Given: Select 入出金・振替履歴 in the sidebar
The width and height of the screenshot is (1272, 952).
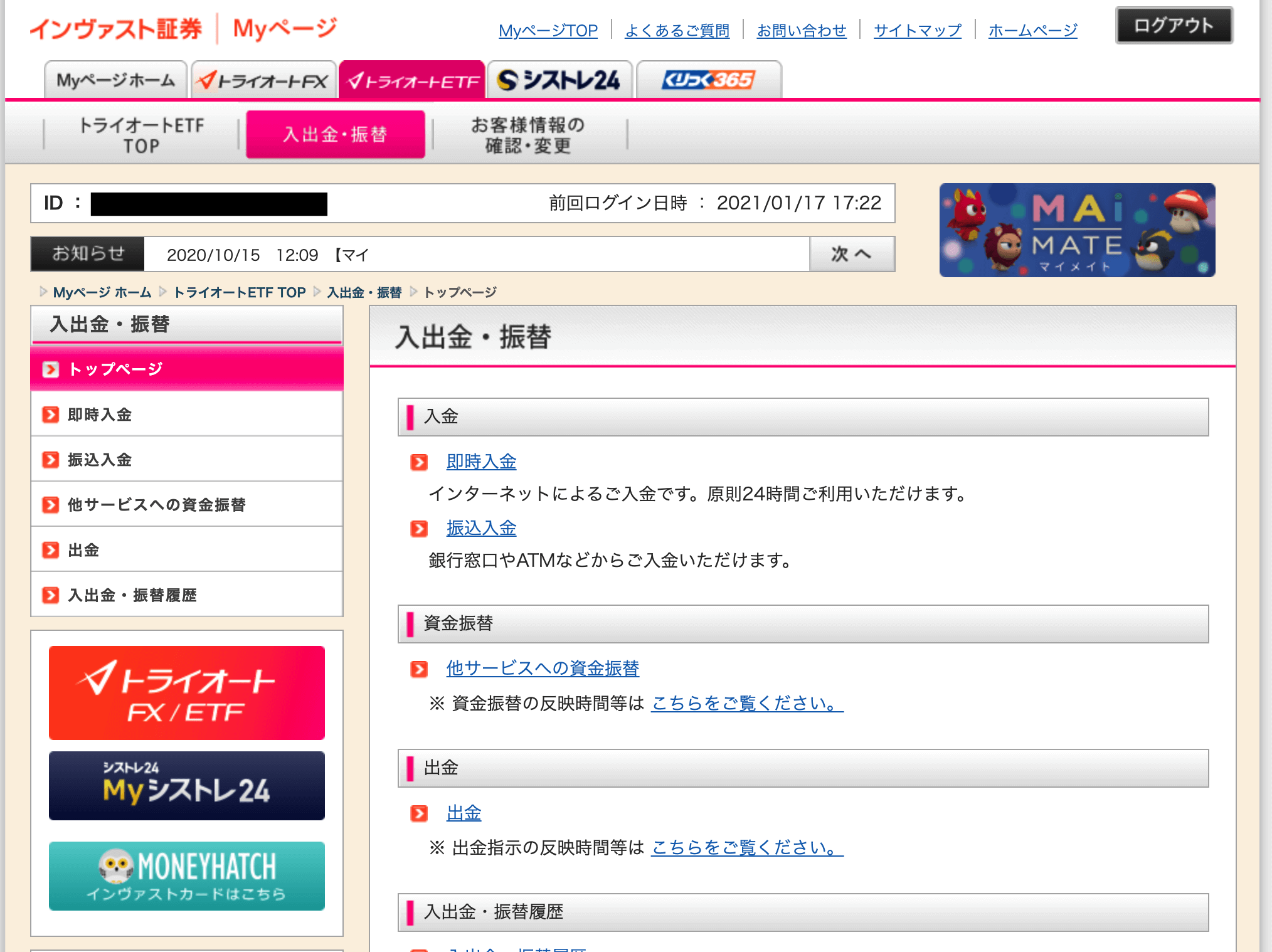Looking at the screenshot, I should (x=187, y=595).
